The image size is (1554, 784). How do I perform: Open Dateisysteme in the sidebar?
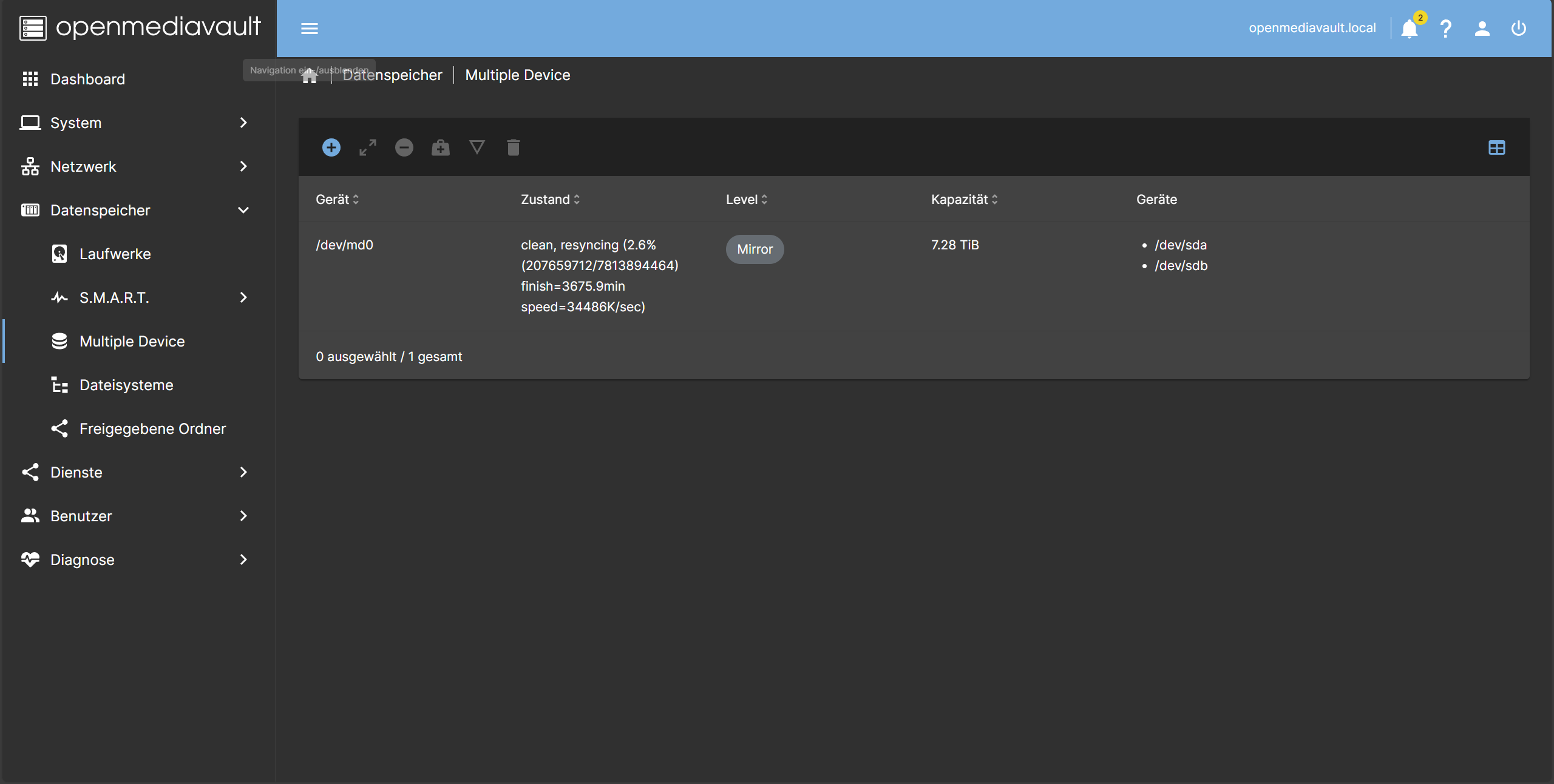126,385
